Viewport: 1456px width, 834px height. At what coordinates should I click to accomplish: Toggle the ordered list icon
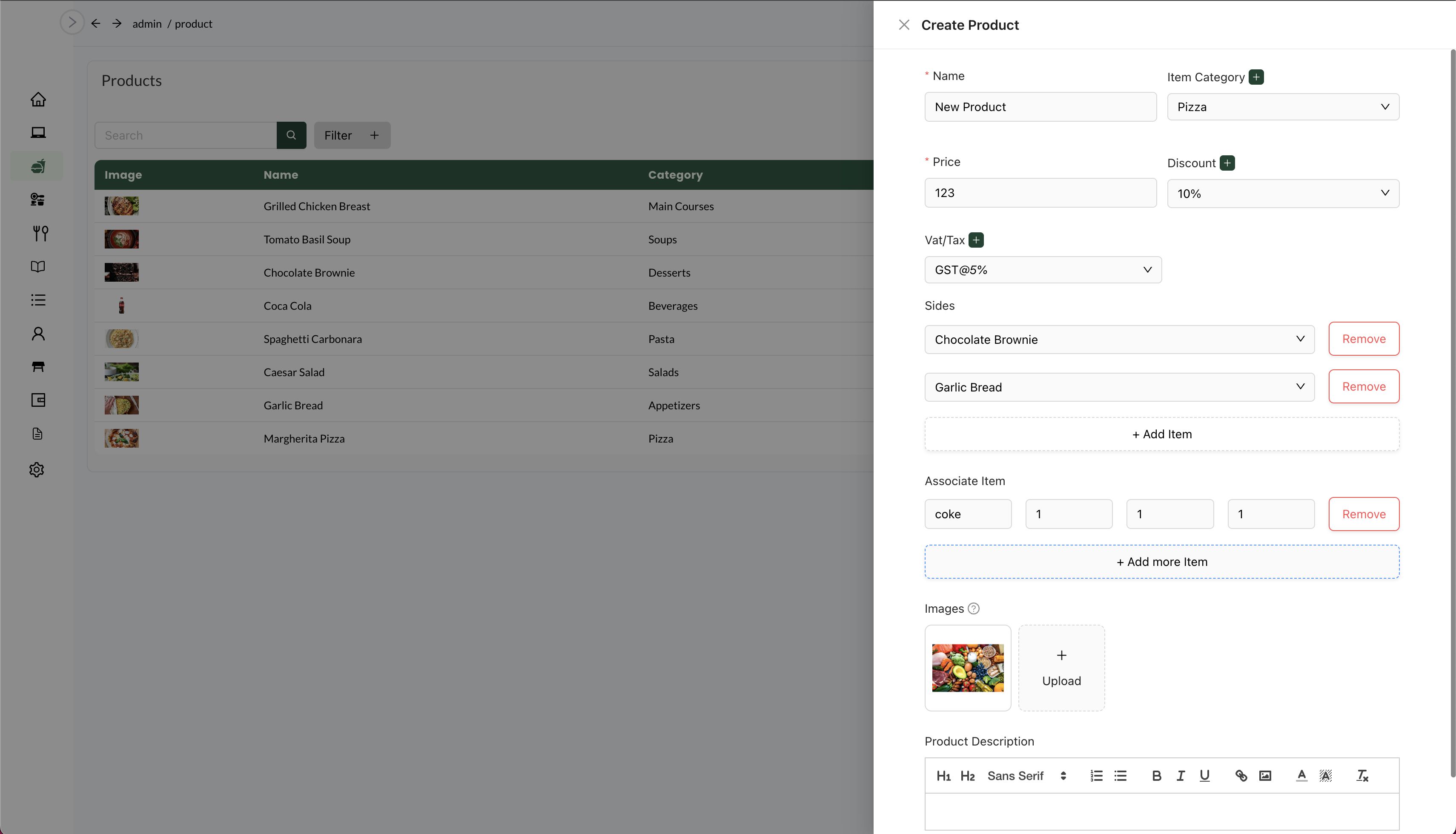coord(1096,776)
